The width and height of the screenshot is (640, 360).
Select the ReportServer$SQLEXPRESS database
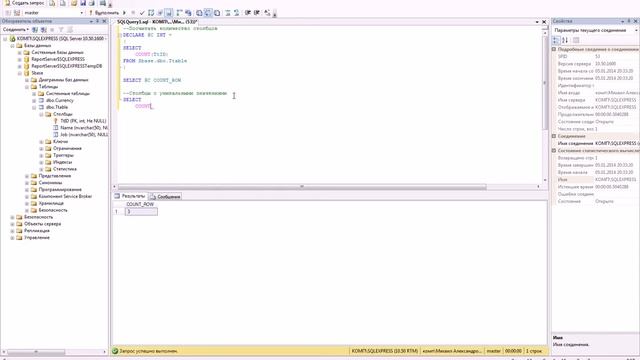pos(58,59)
